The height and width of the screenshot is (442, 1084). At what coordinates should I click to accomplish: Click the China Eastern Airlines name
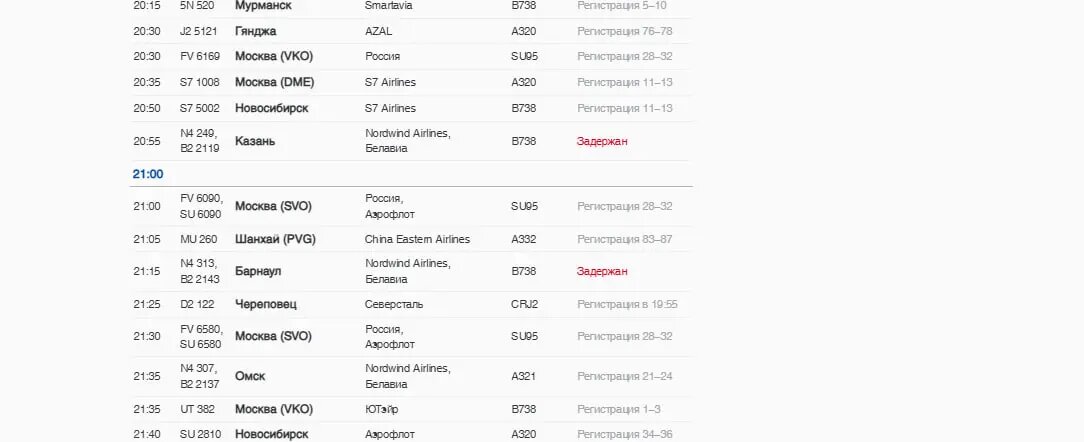(x=417, y=239)
